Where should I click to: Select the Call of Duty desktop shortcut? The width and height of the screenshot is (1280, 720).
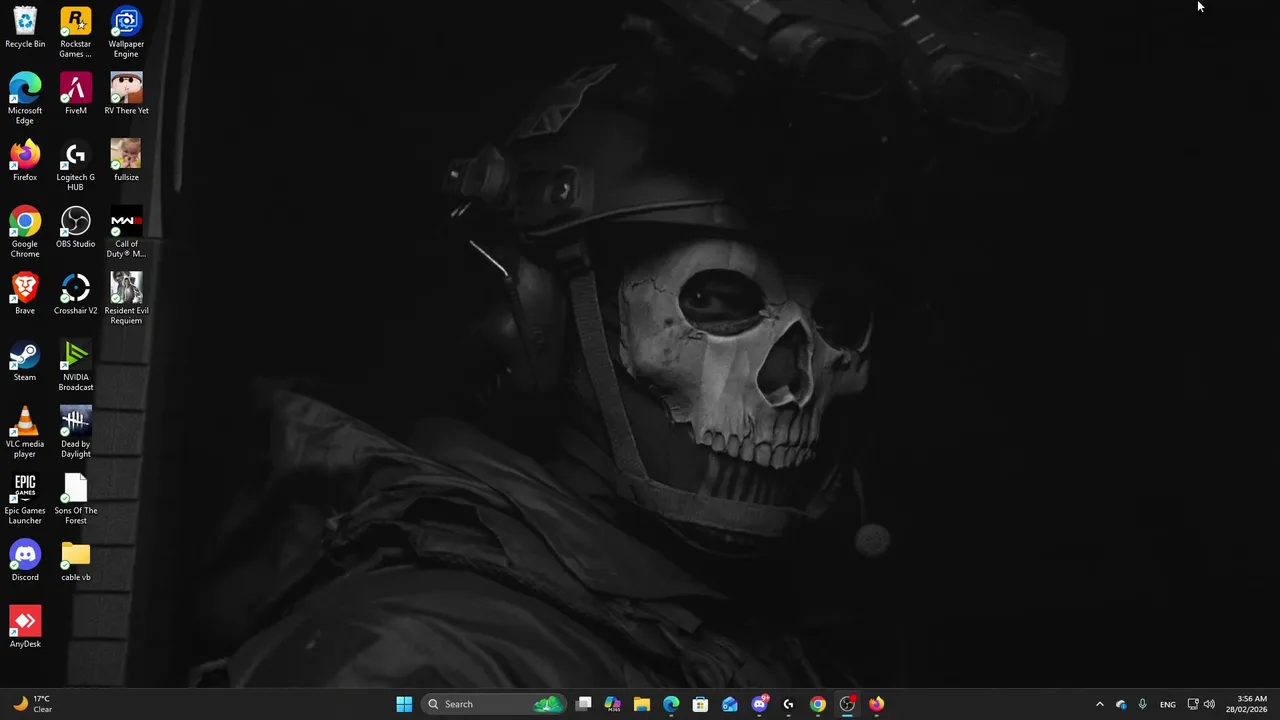126,232
